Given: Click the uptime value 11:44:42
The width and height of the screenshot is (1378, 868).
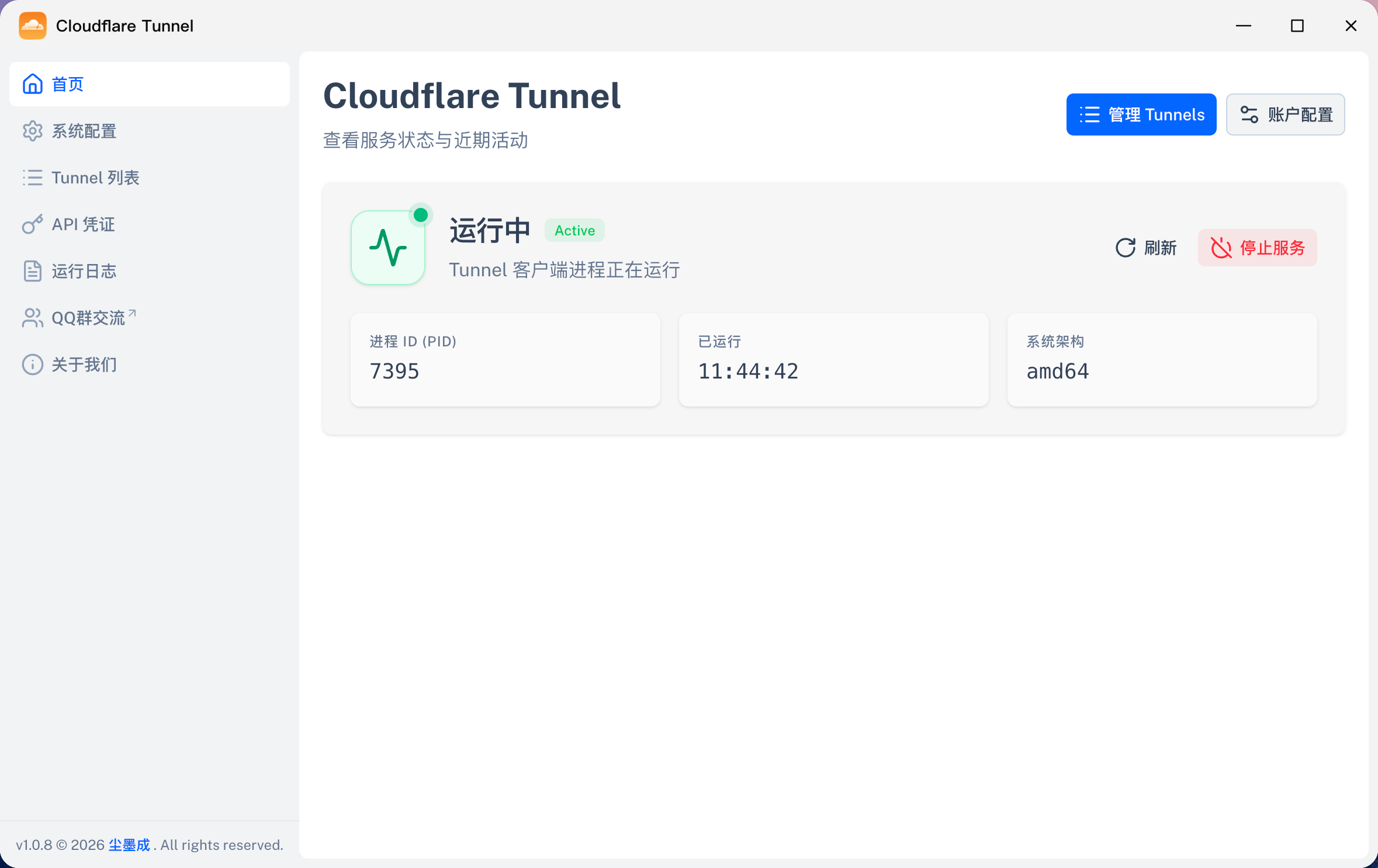Looking at the screenshot, I should pos(749,371).
